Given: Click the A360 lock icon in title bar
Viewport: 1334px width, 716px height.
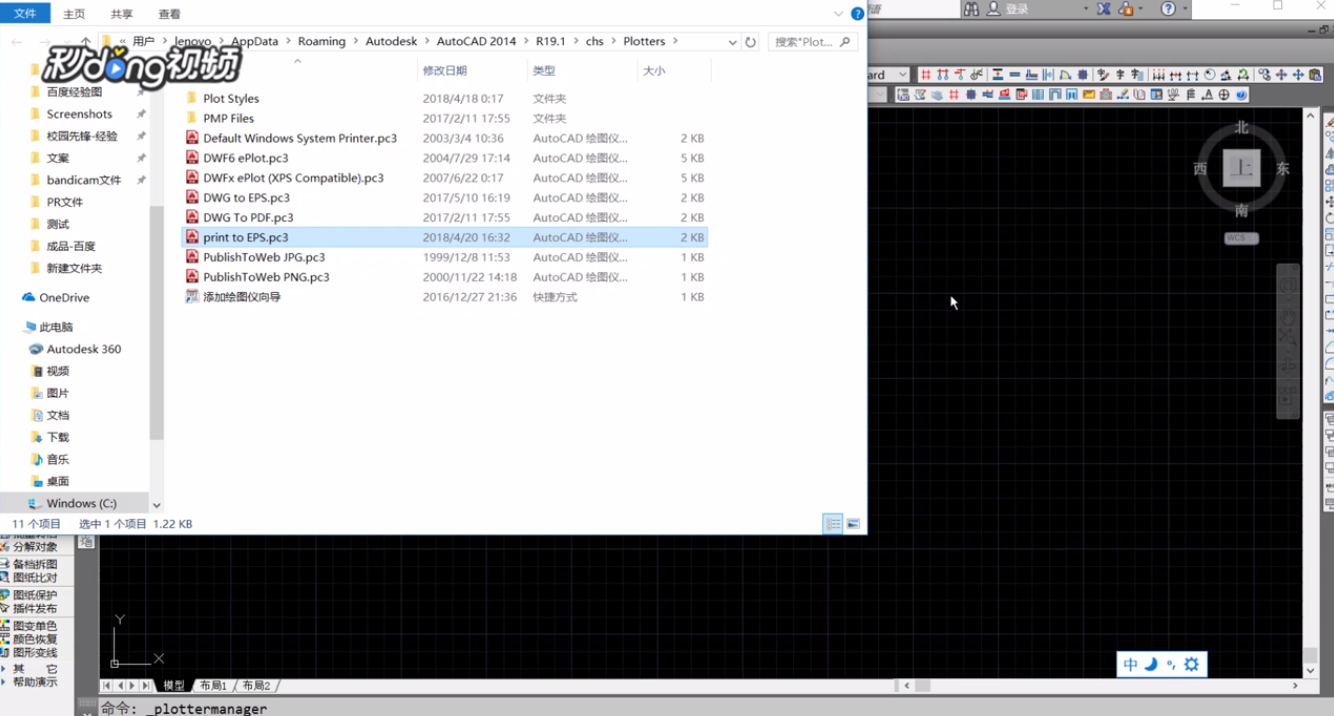Looking at the screenshot, I should [x=1126, y=8].
